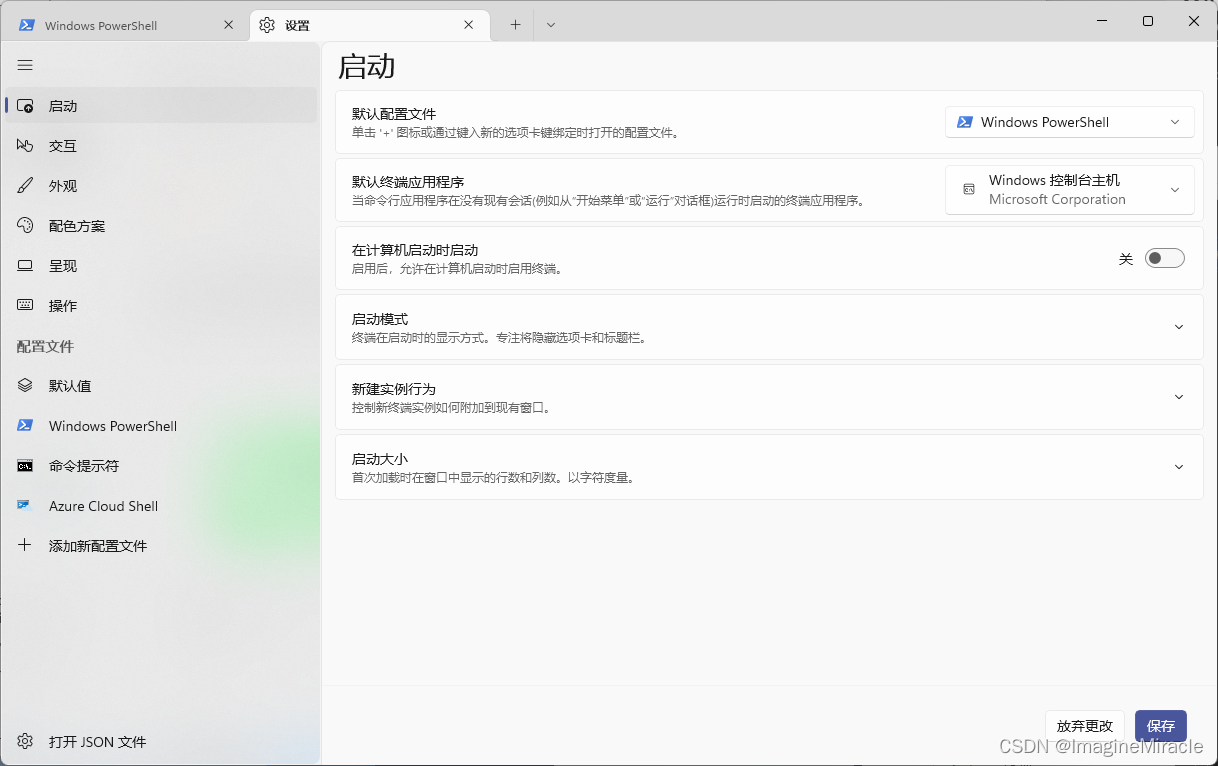The image size is (1218, 766).
Task: Click the 命令提示符 cmd icon
Action: point(25,466)
